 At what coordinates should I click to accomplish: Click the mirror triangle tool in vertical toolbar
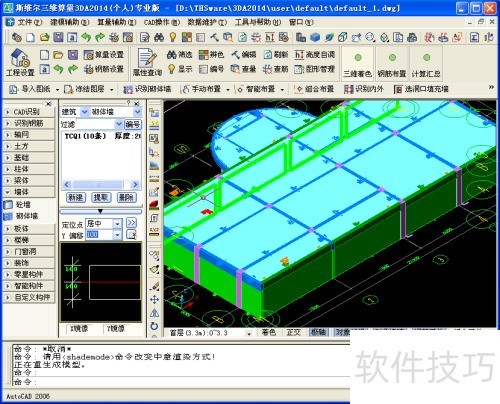(154, 313)
